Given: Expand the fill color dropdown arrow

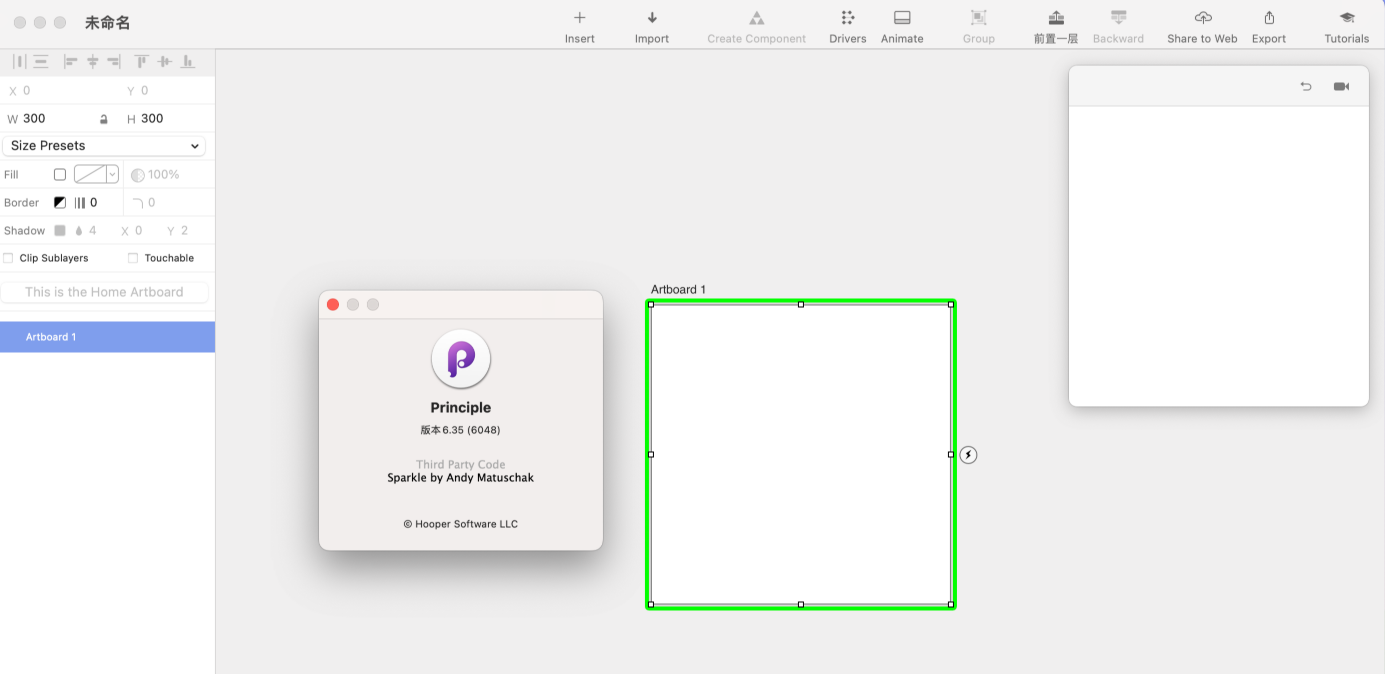Looking at the screenshot, I should 112,175.
